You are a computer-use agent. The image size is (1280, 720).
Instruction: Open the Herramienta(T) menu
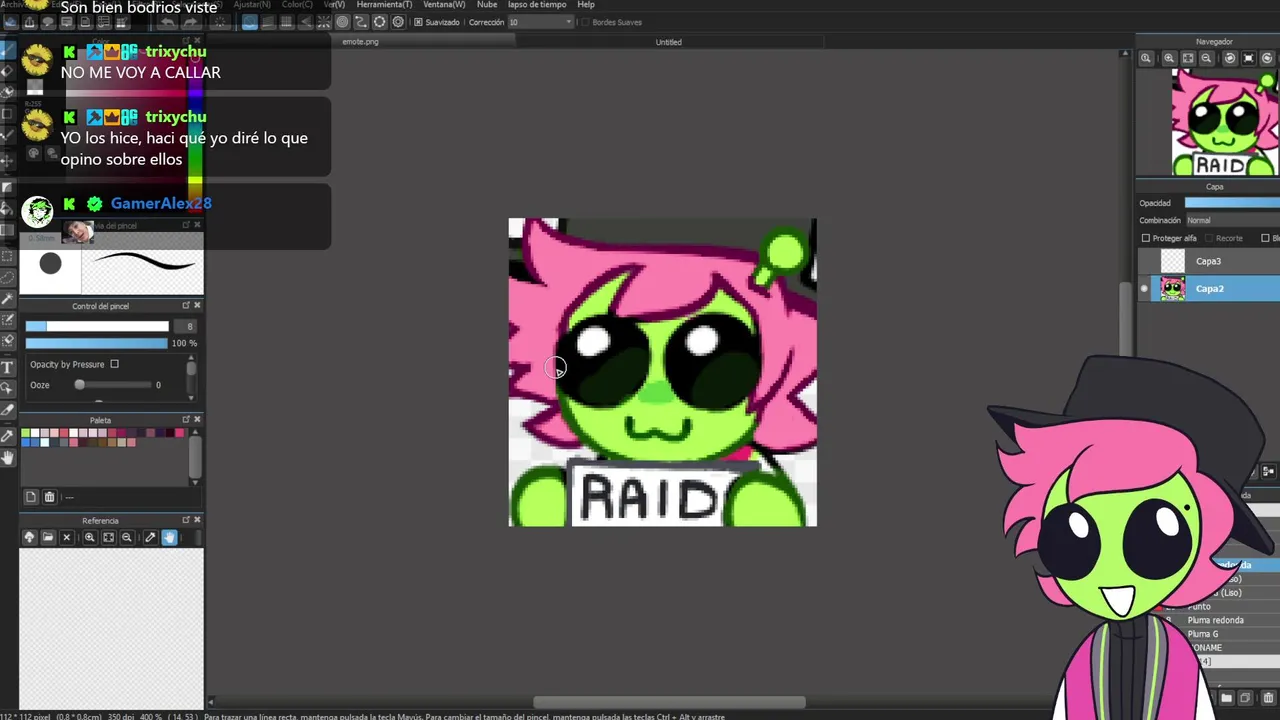tap(384, 5)
